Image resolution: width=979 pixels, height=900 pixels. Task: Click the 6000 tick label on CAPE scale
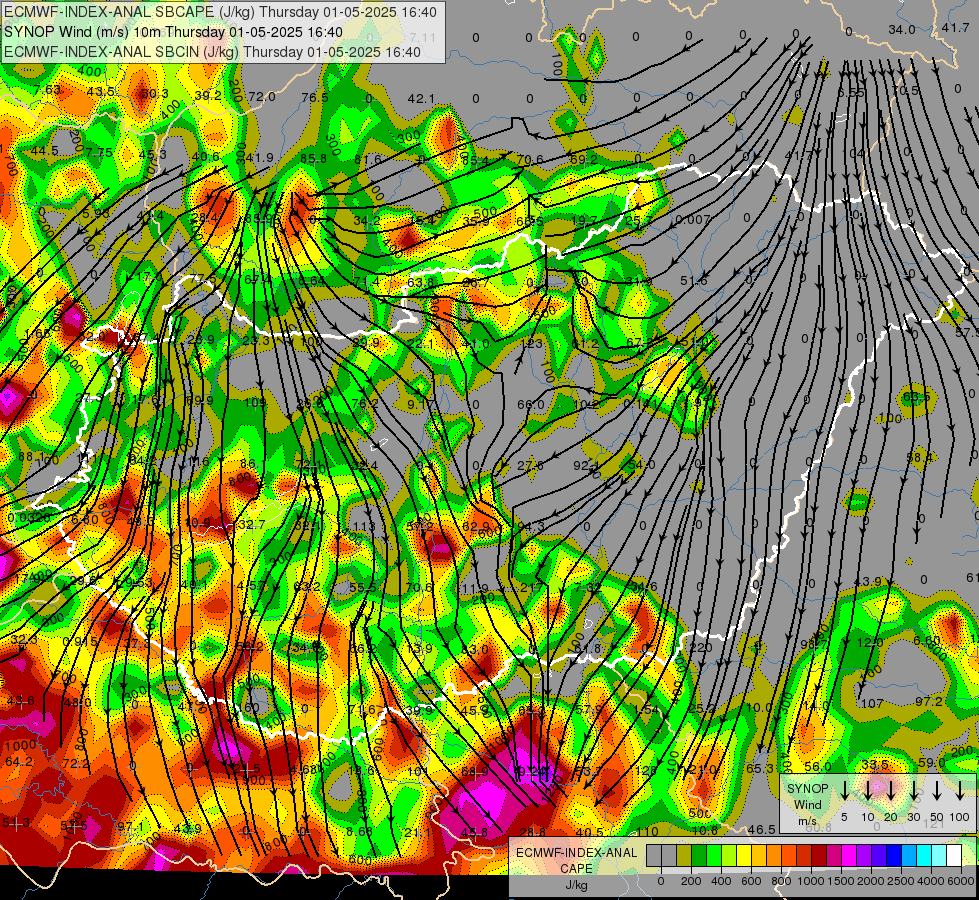(x=961, y=881)
